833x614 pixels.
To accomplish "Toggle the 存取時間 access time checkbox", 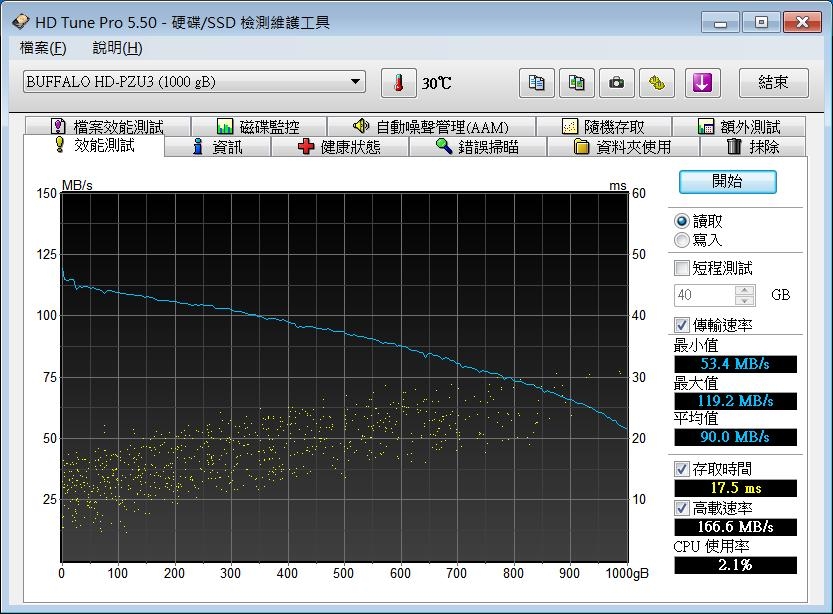I will (682, 468).
